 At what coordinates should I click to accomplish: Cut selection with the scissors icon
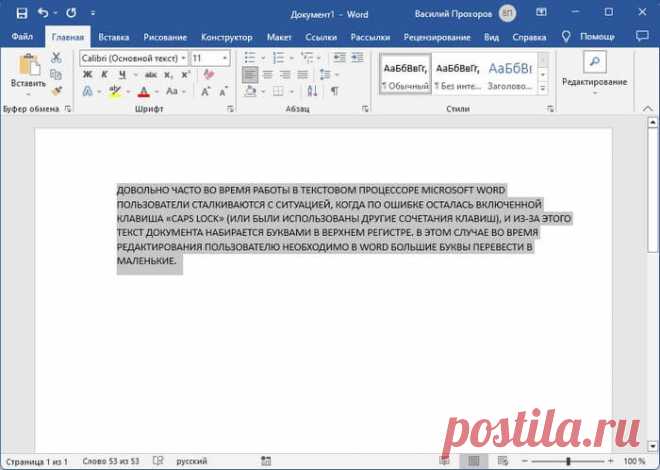coord(56,58)
